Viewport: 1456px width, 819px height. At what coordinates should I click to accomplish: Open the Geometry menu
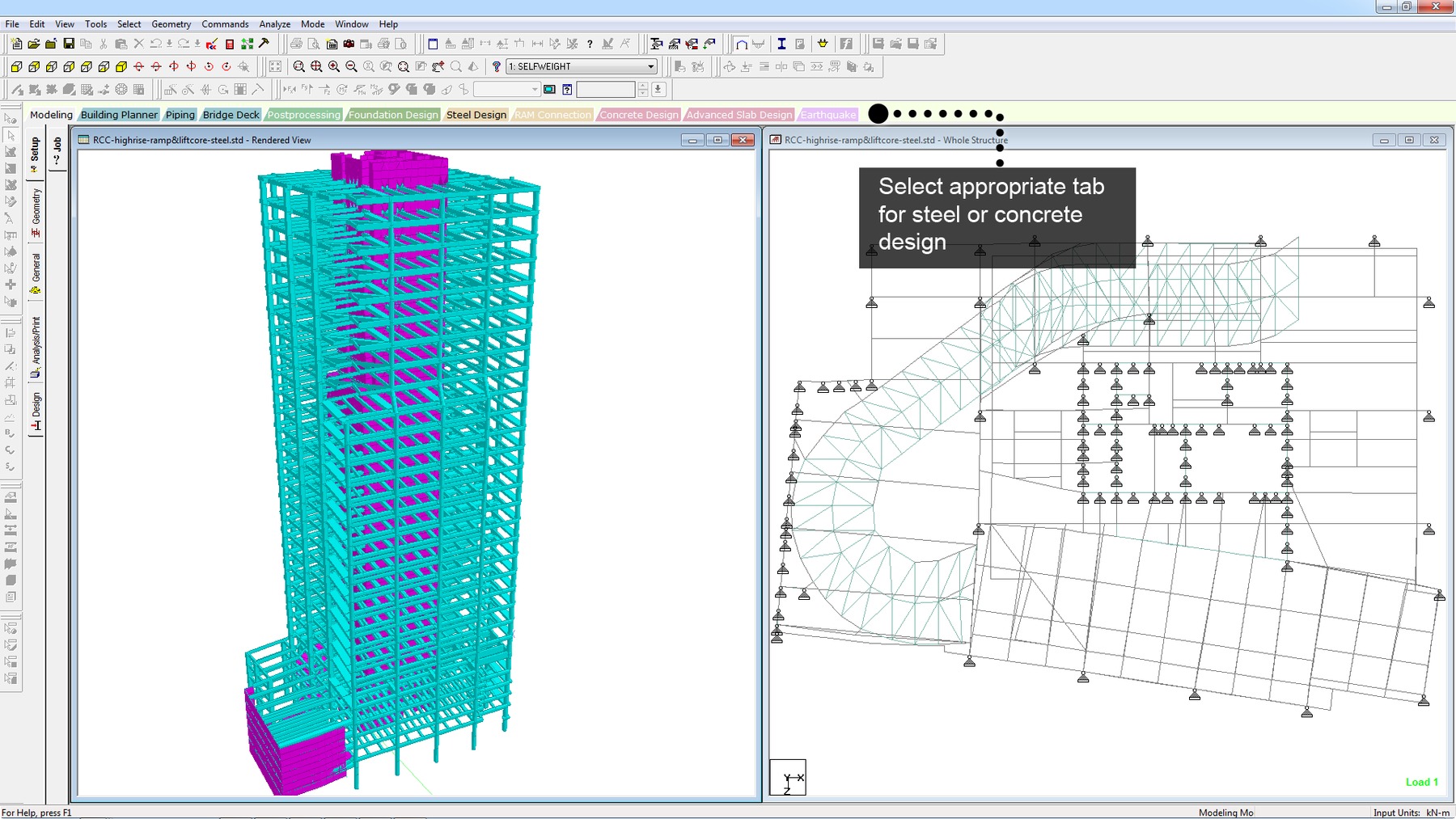tap(171, 23)
